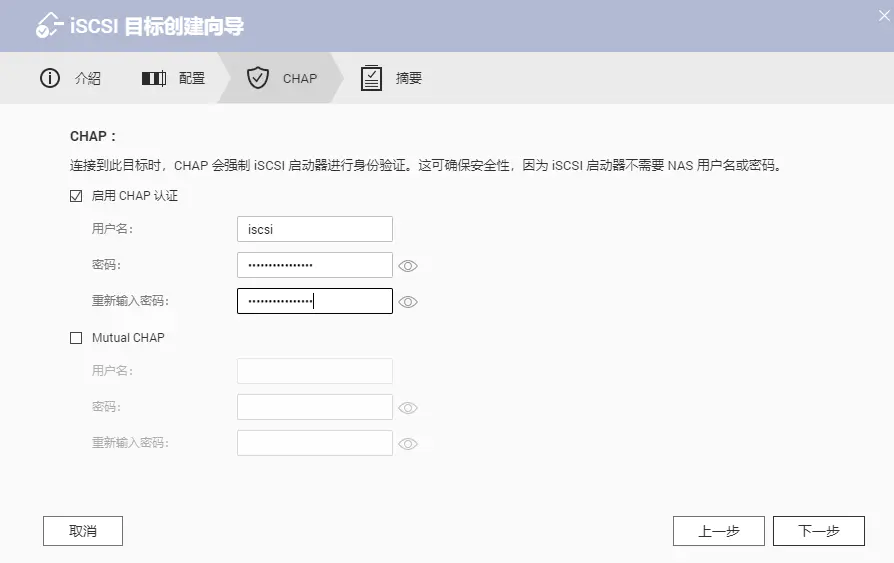Screen dimensions: 894x563
Task: Show the CHAP password with eye icon
Action: pyautogui.click(x=408, y=266)
